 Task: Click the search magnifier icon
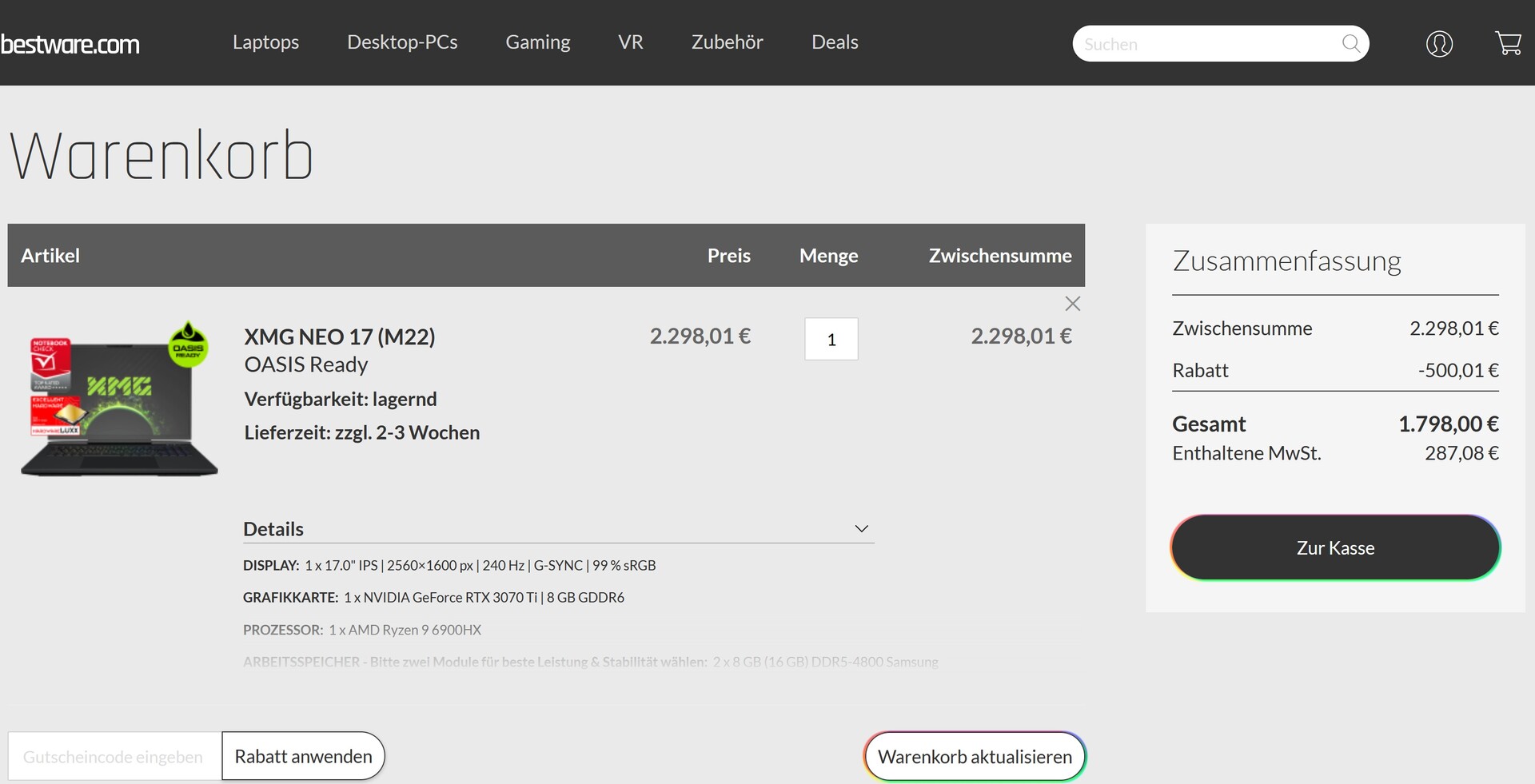pyautogui.click(x=1351, y=44)
